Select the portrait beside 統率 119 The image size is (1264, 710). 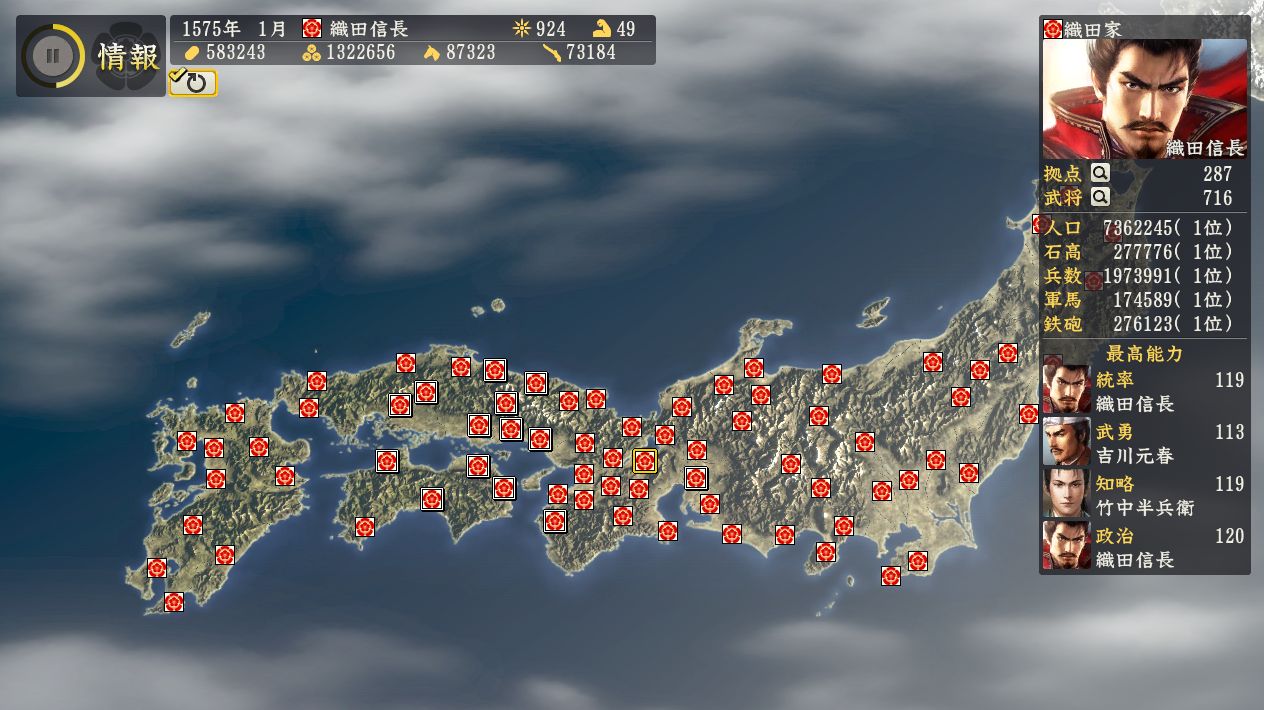pyautogui.click(x=1066, y=388)
